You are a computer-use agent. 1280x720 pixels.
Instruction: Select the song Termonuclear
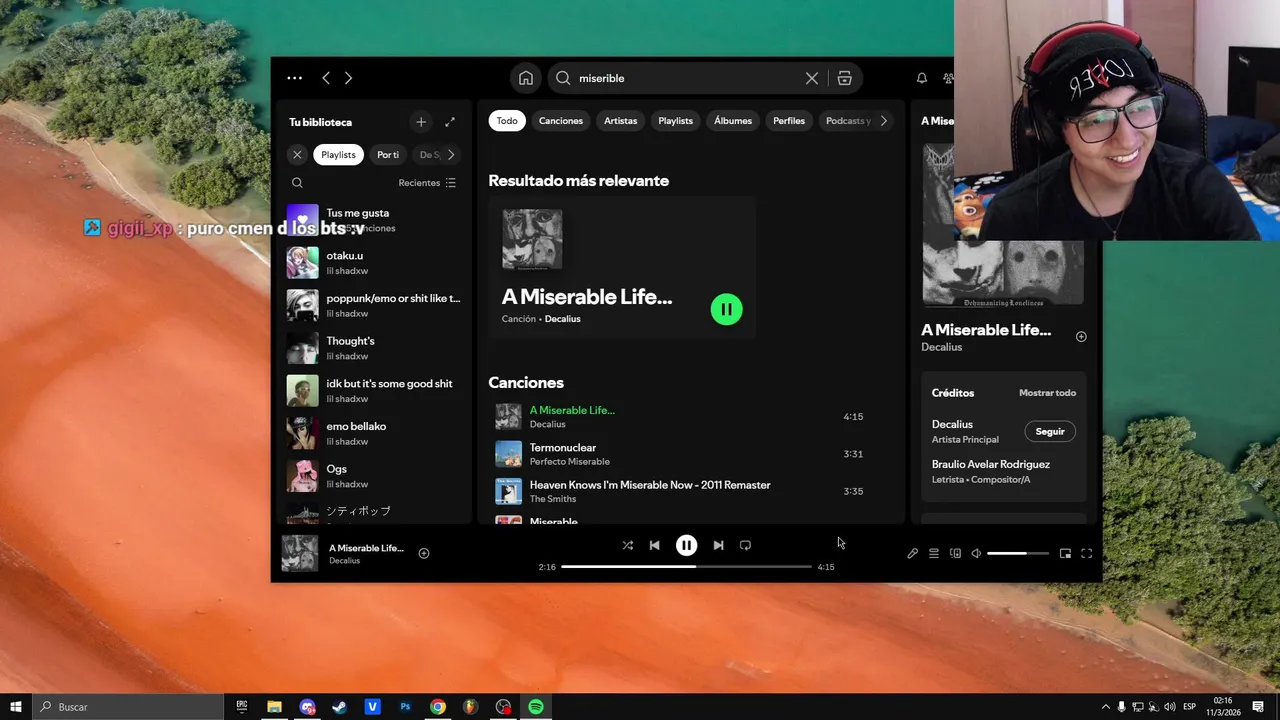tap(563, 448)
